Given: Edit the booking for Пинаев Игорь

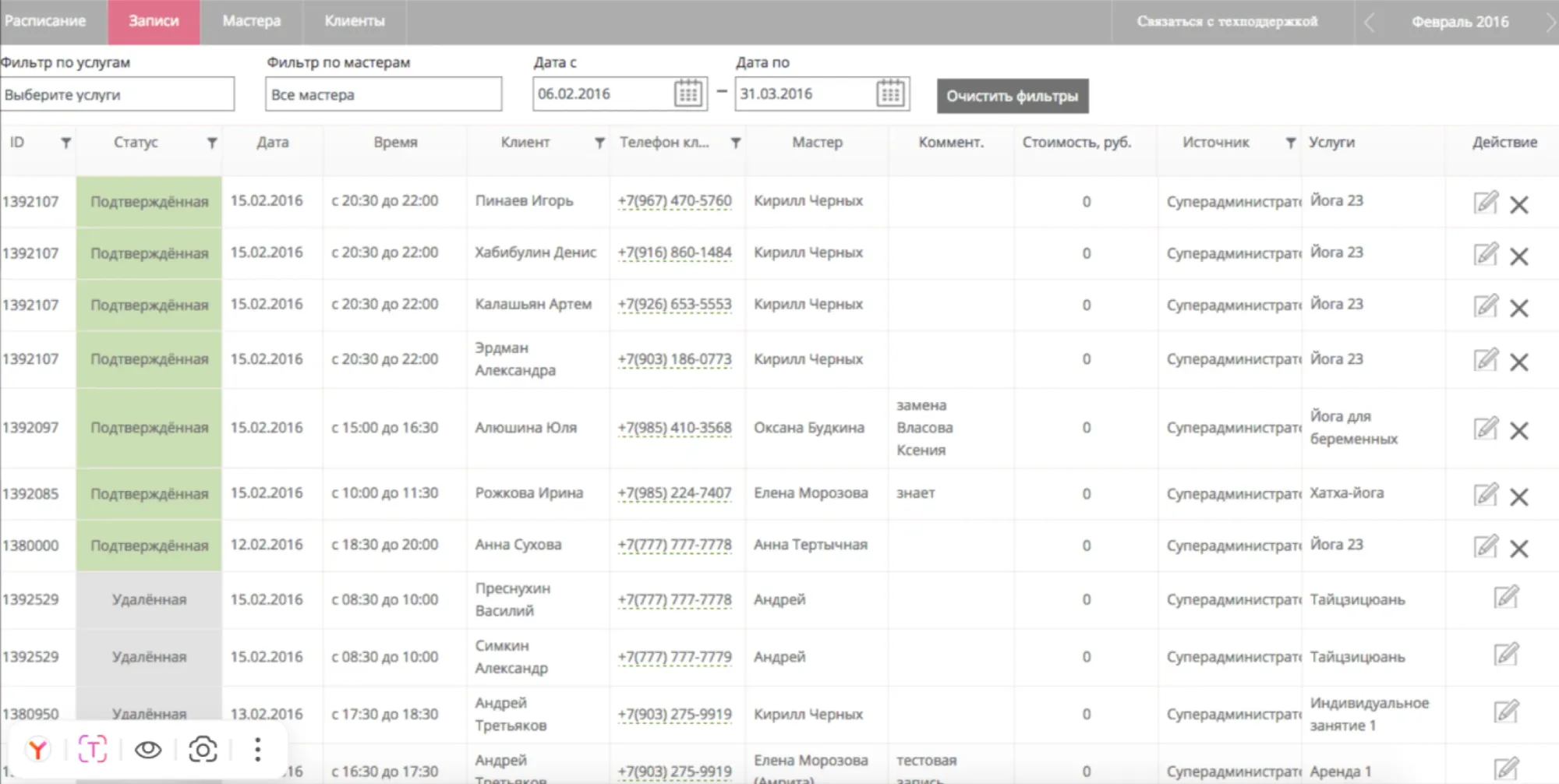Looking at the screenshot, I should 1487,200.
